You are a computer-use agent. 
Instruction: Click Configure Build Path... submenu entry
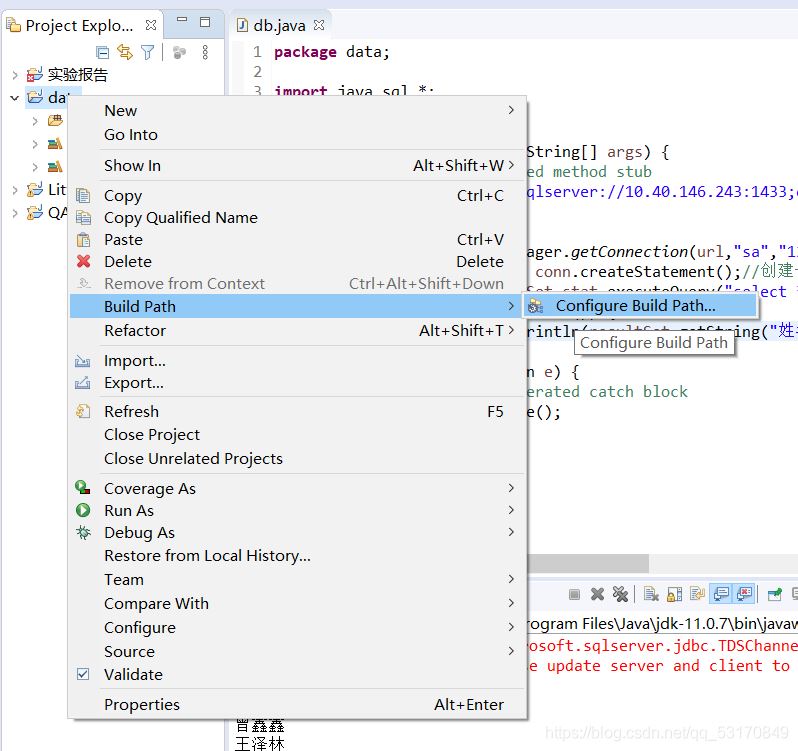click(640, 306)
